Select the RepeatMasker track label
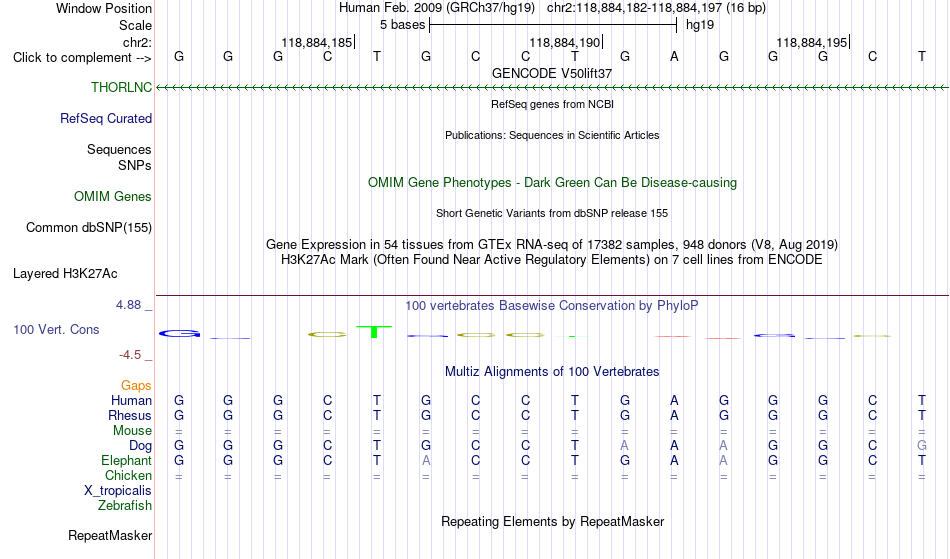Screen dimensions: 950x559 [110, 535]
